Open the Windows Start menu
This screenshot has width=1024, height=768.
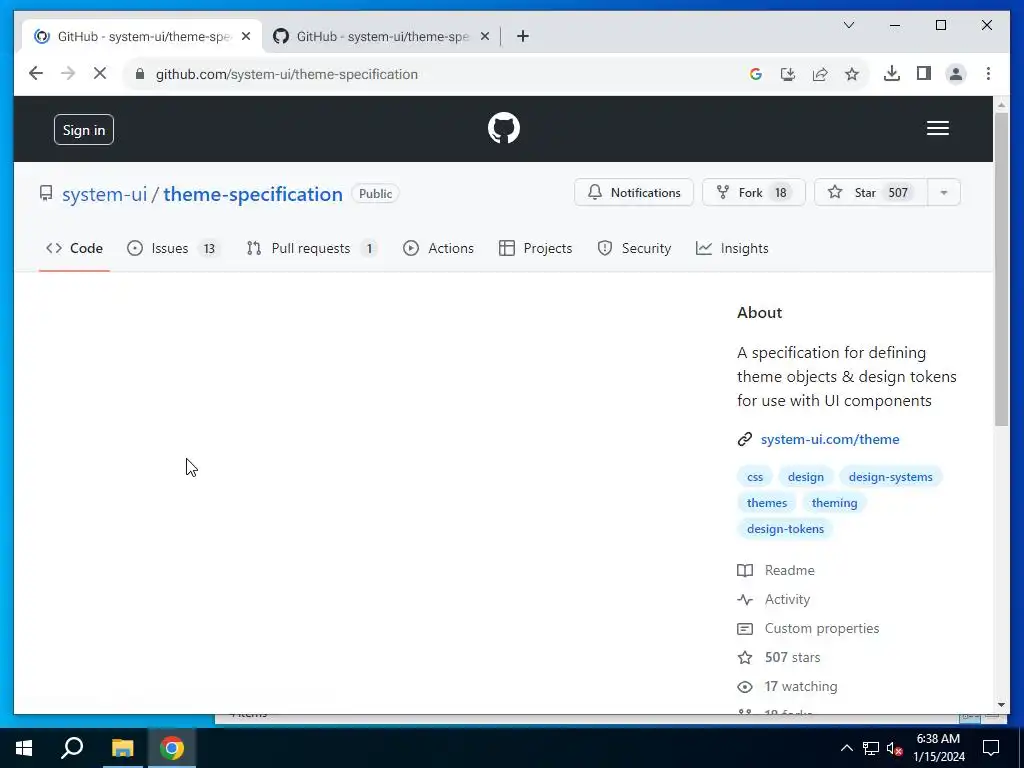(24, 748)
